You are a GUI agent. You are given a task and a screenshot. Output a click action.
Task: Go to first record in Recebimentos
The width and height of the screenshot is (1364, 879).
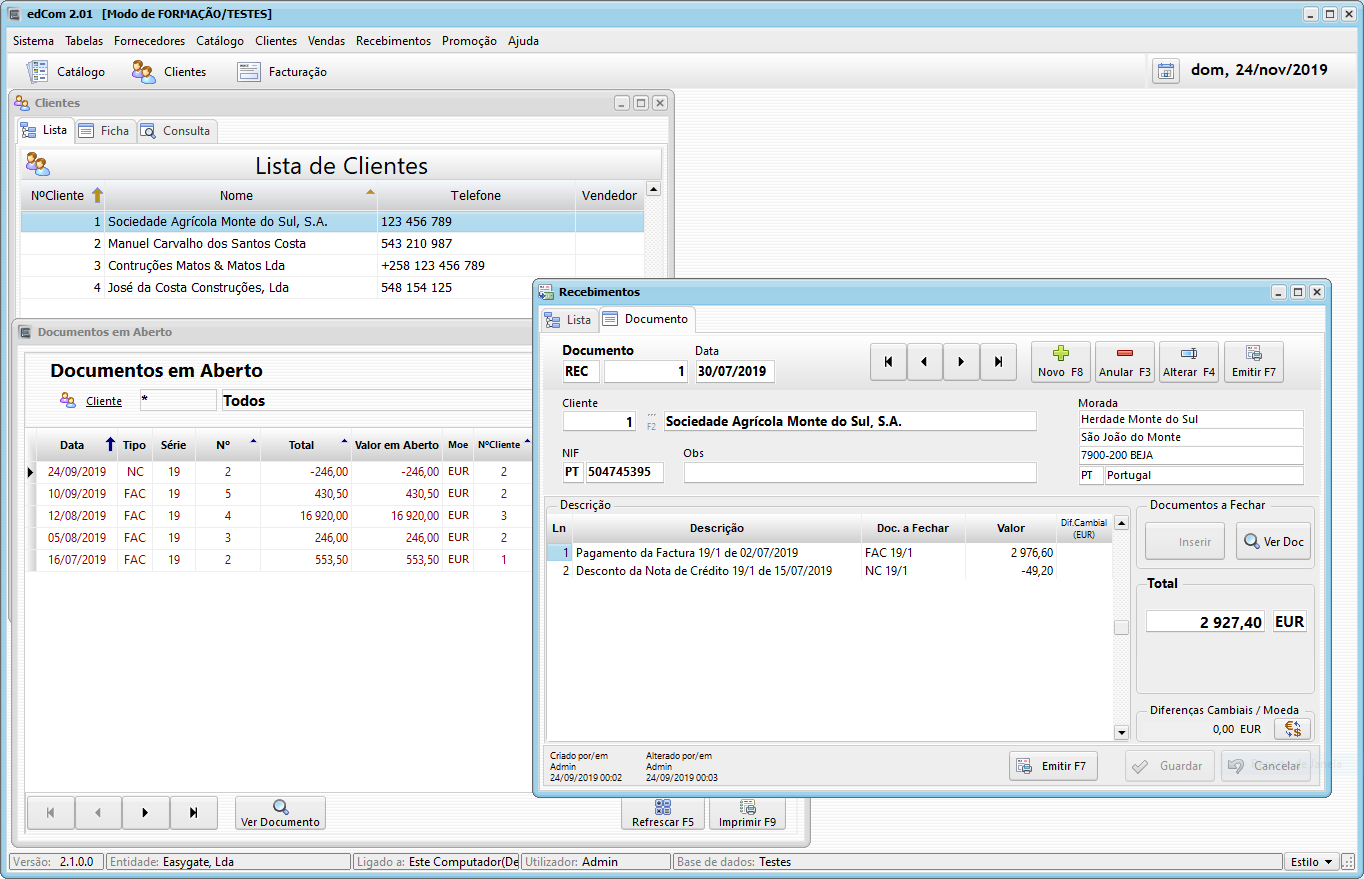[x=888, y=362]
